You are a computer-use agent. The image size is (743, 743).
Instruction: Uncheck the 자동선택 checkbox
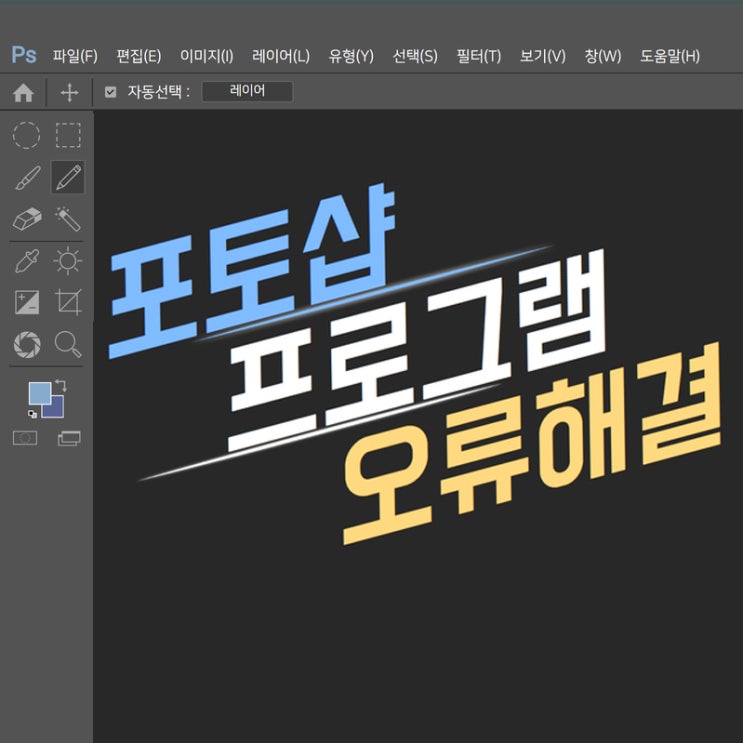tap(110, 92)
